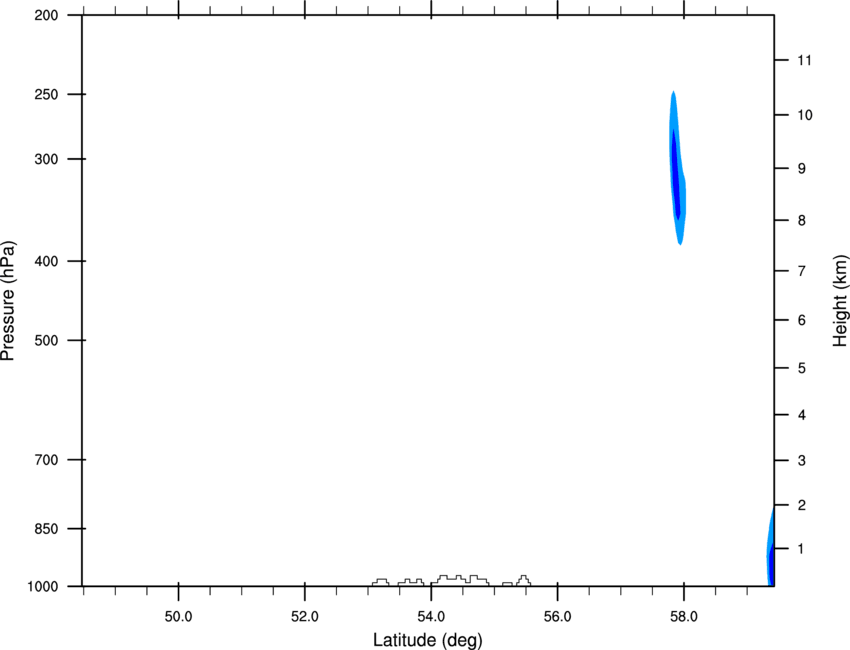Click the 10 km height label
This screenshot has width=850, height=650.
805,115
